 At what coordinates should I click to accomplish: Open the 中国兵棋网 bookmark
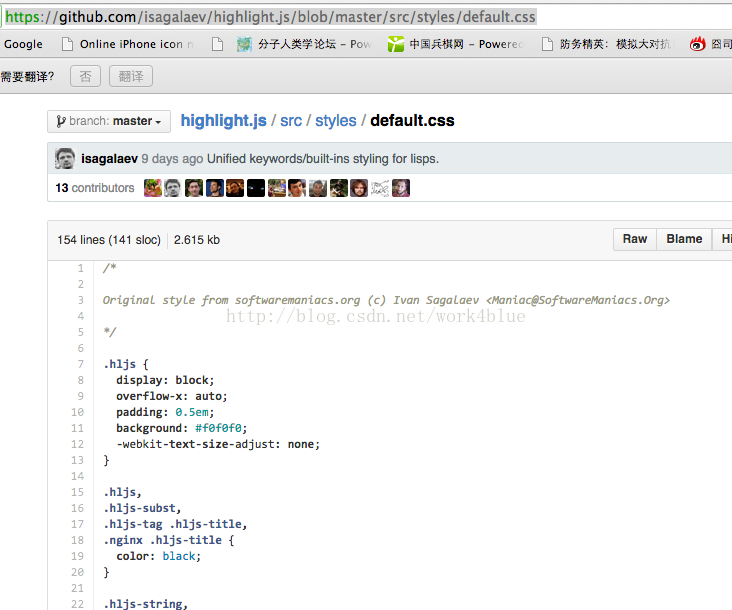456,44
